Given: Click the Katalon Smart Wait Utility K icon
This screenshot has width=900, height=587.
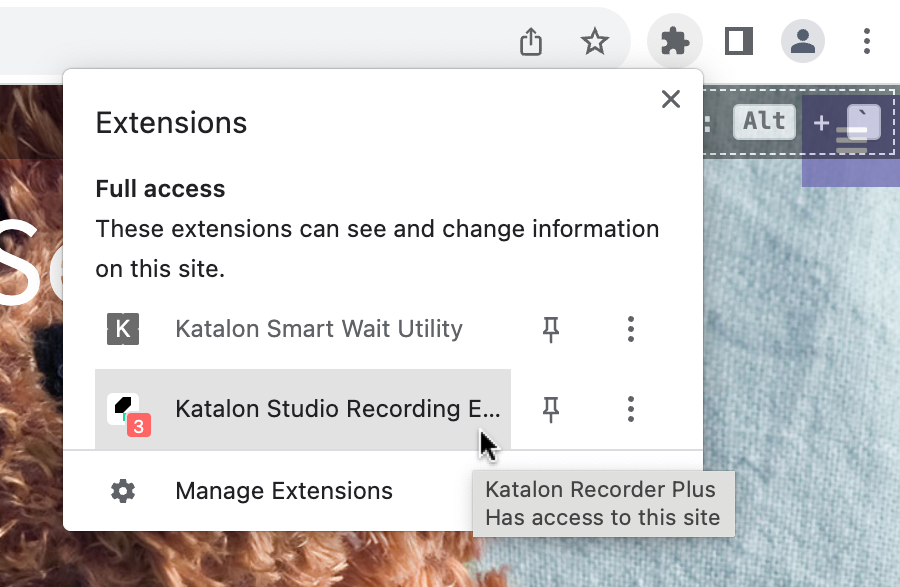Looking at the screenshot, I should click(123, 329).
